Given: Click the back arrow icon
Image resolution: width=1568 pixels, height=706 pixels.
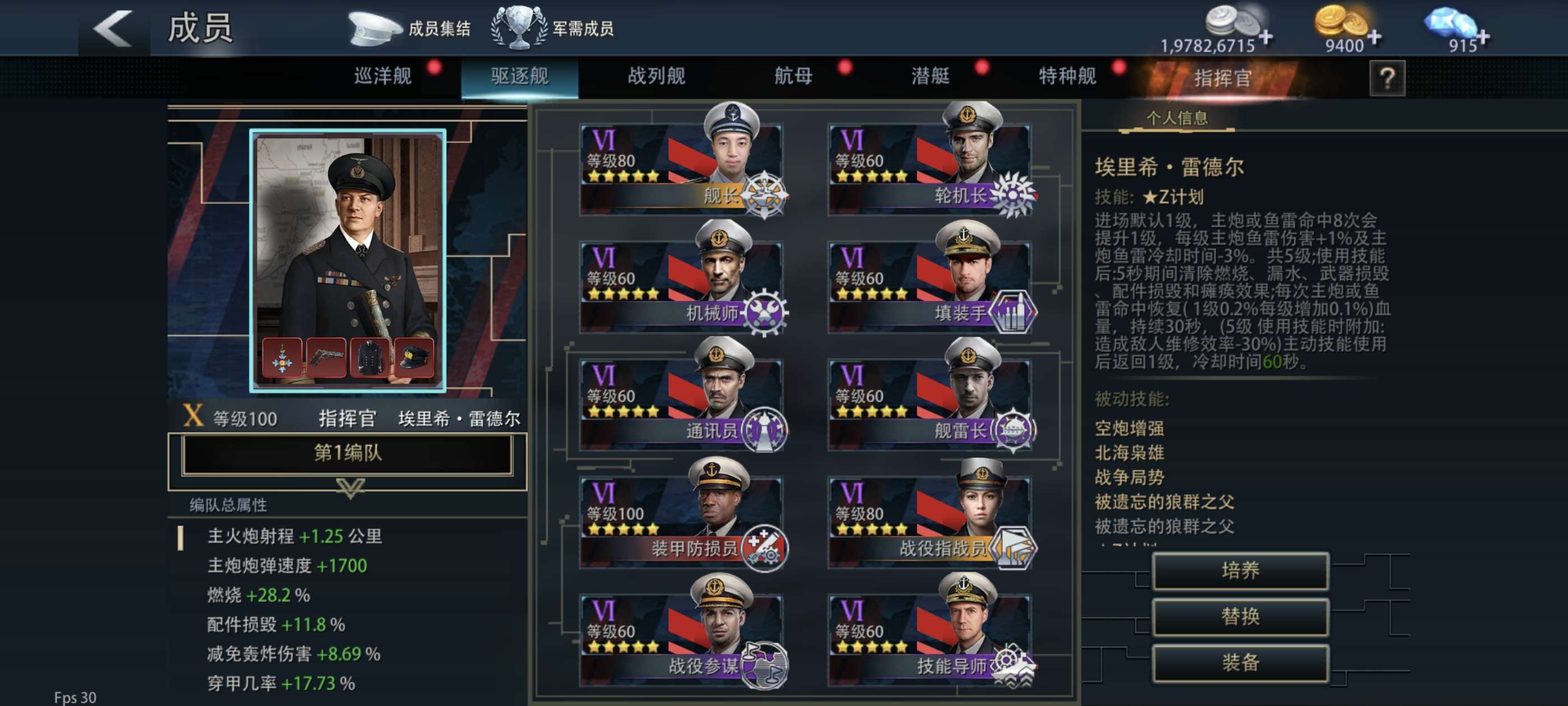Looking at the screenshot, I should [x=114, y=29].
